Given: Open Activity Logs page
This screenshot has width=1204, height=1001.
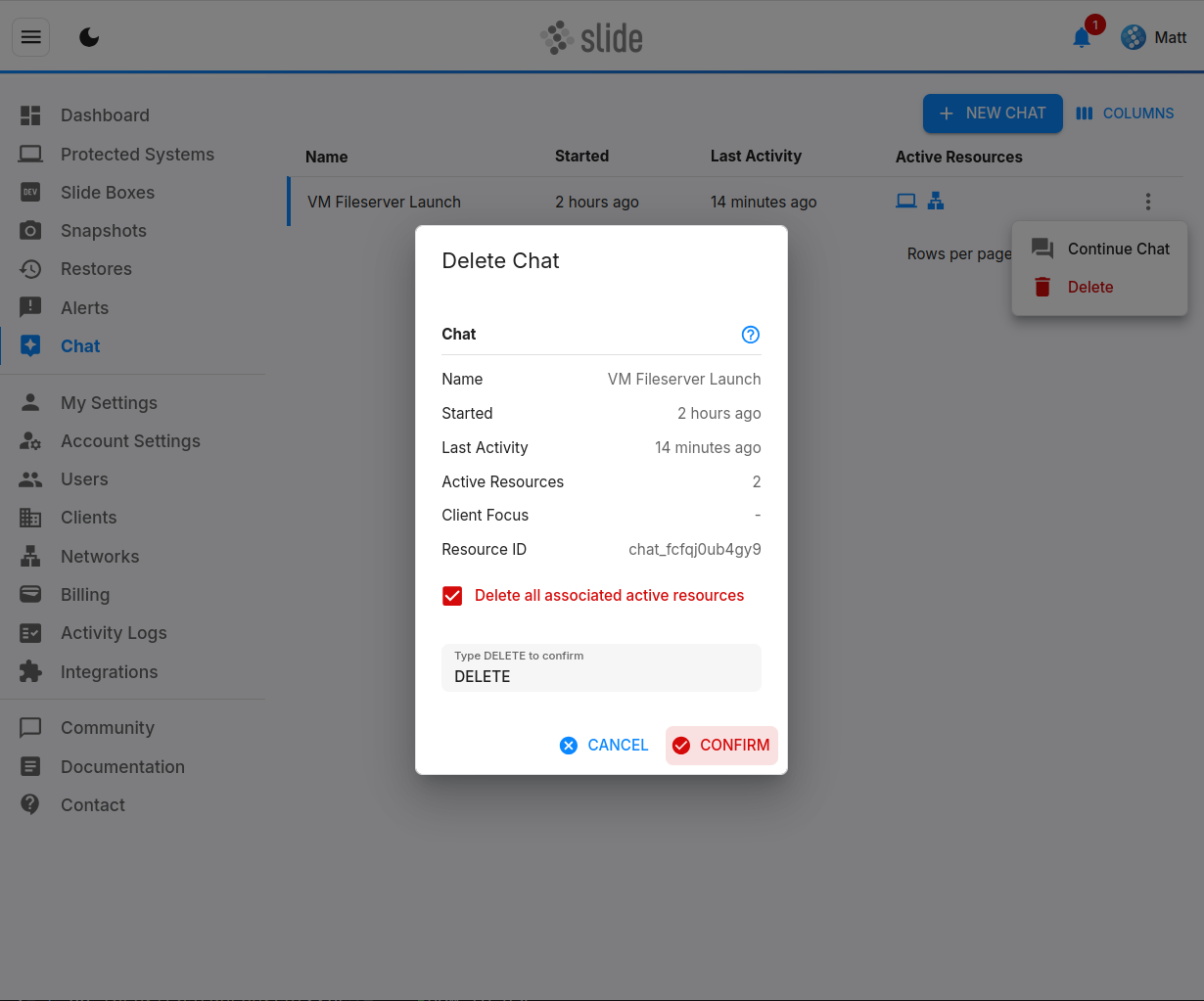Looking at the screenshot, I should point(114,633).
